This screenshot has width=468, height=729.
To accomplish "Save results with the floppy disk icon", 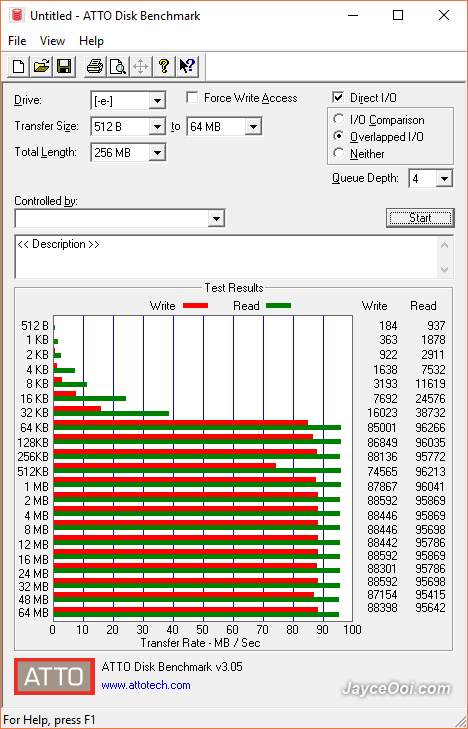I will (x=64, y=66).
